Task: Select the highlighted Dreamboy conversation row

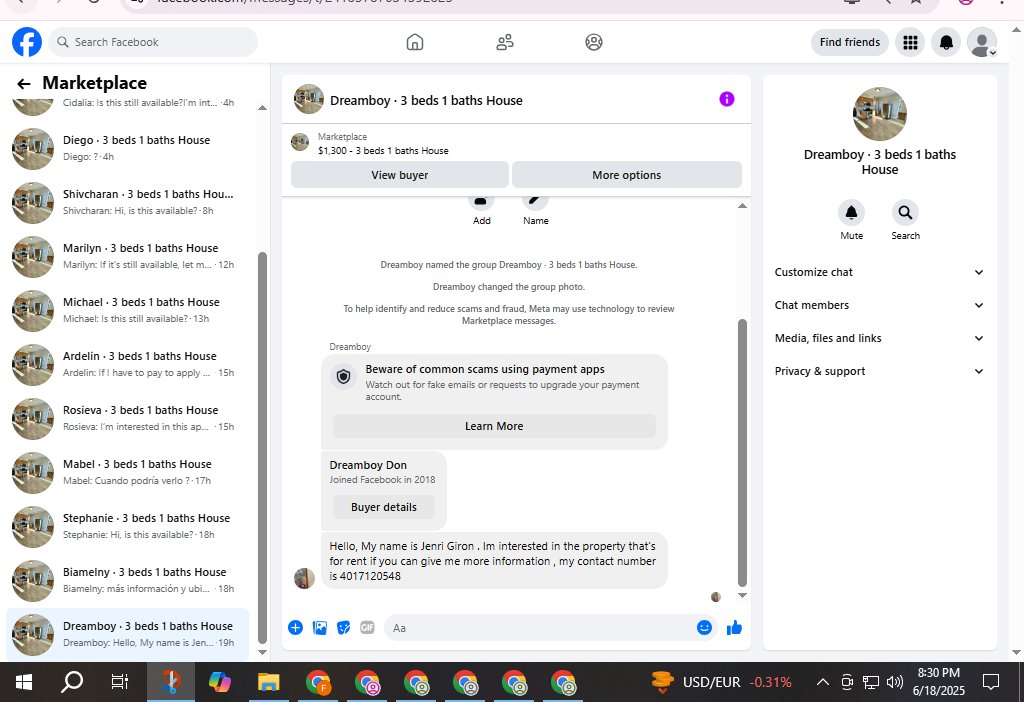Action: click(128, 635)
